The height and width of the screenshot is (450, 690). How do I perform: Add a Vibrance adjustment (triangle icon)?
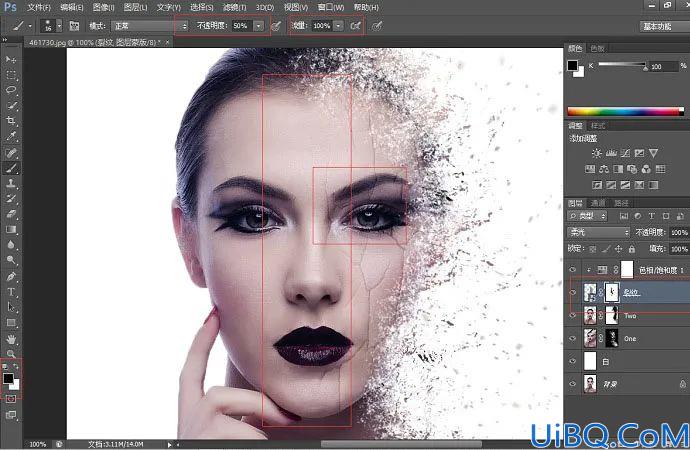[653, 153]
